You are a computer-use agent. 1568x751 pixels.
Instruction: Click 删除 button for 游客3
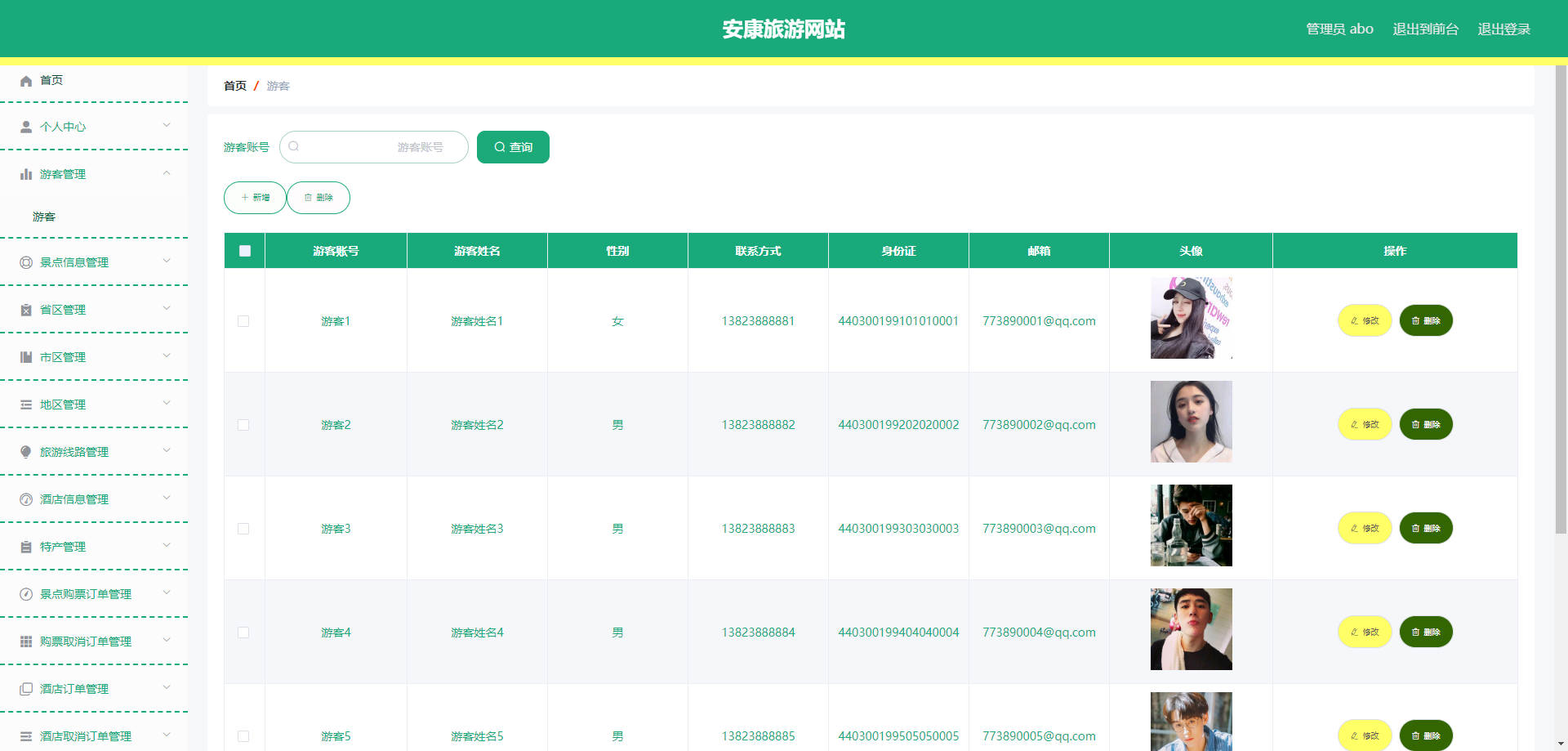(x=1426, y=528)
